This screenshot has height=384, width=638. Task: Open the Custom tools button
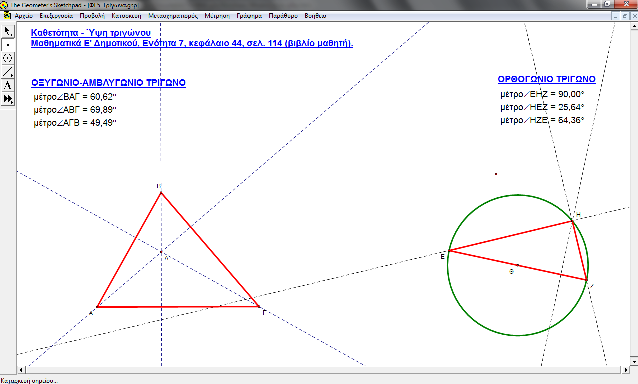(x=8, y=98)
